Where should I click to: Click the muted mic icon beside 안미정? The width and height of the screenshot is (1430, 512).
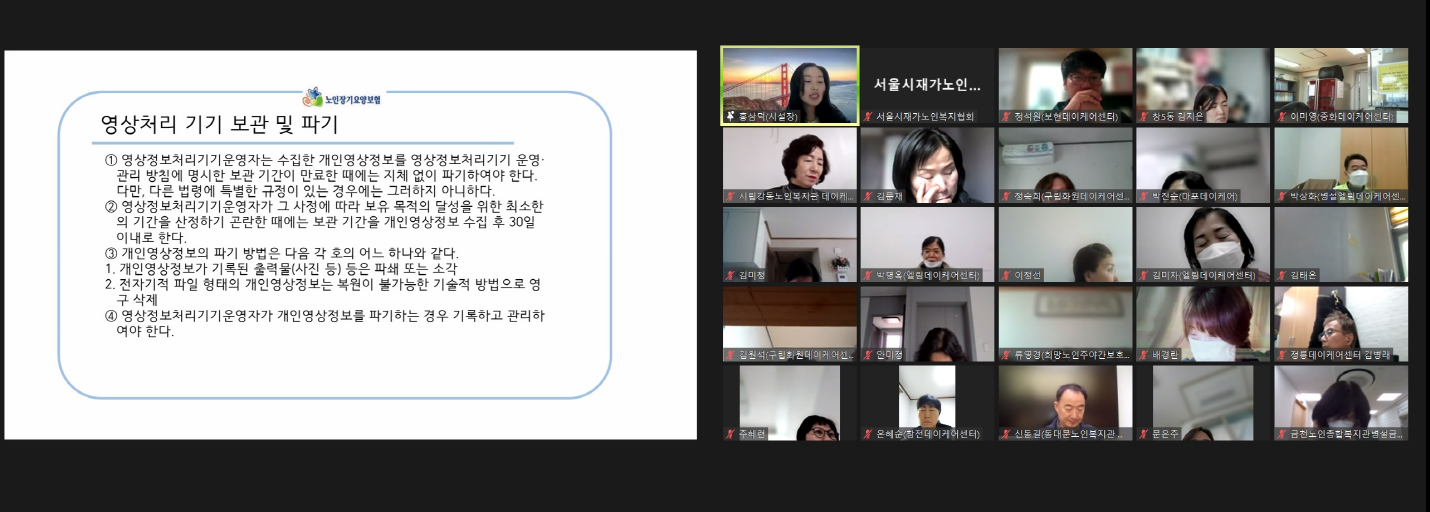click(868, 355)
